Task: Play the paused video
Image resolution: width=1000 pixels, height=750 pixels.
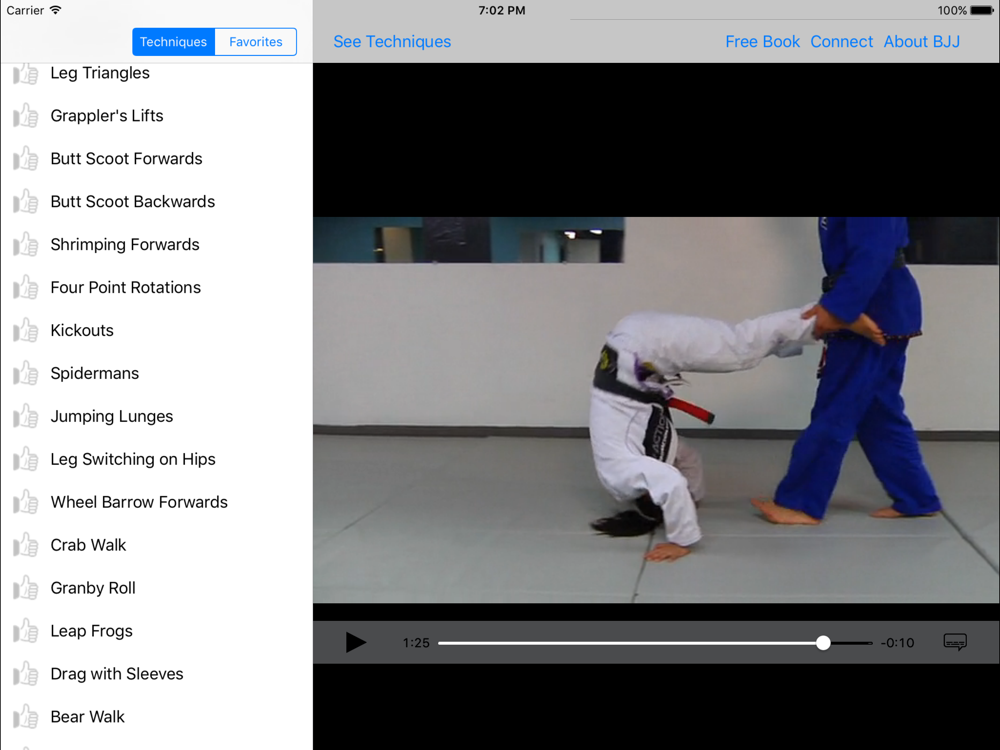Action: pyautogui.click(x=355, y=642)
